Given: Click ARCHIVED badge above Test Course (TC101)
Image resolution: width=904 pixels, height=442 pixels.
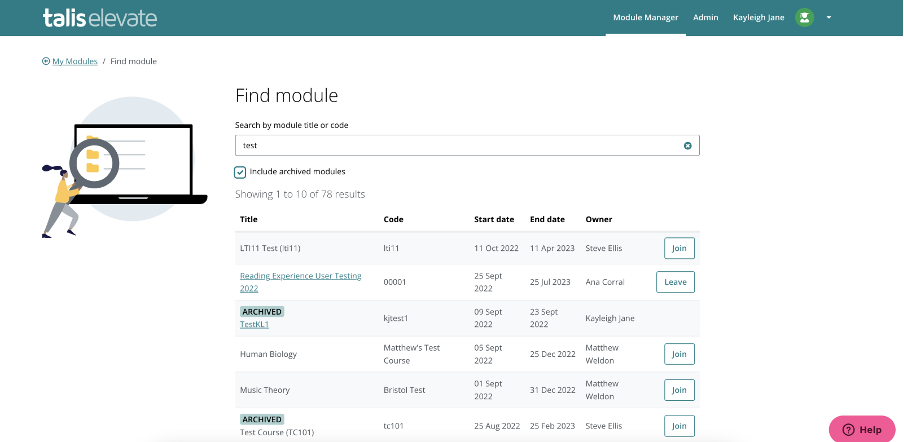Looking at the screenshot, I should coord(262,420).
